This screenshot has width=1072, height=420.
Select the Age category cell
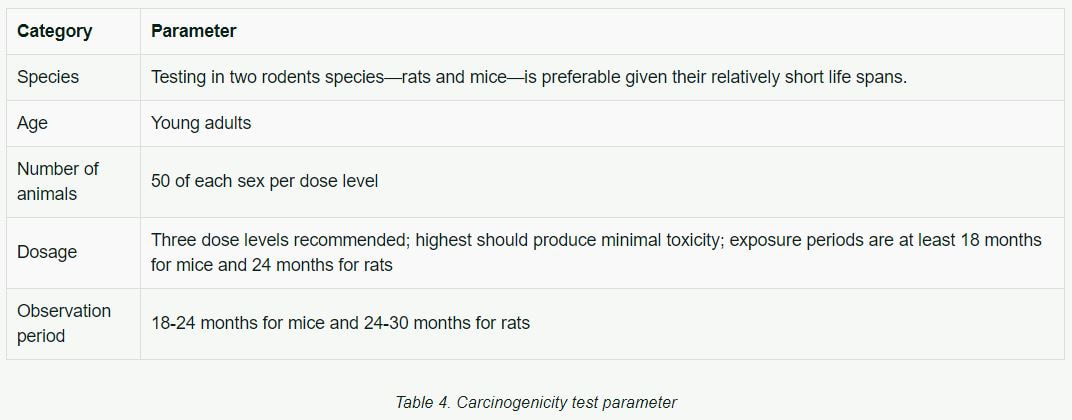pyautogui.click(x=32, y=123)
